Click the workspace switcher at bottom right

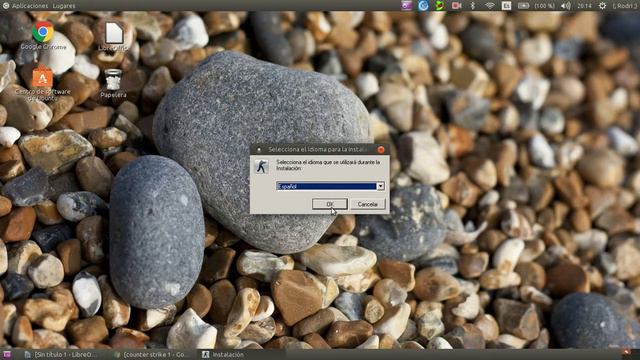(627, 353)
